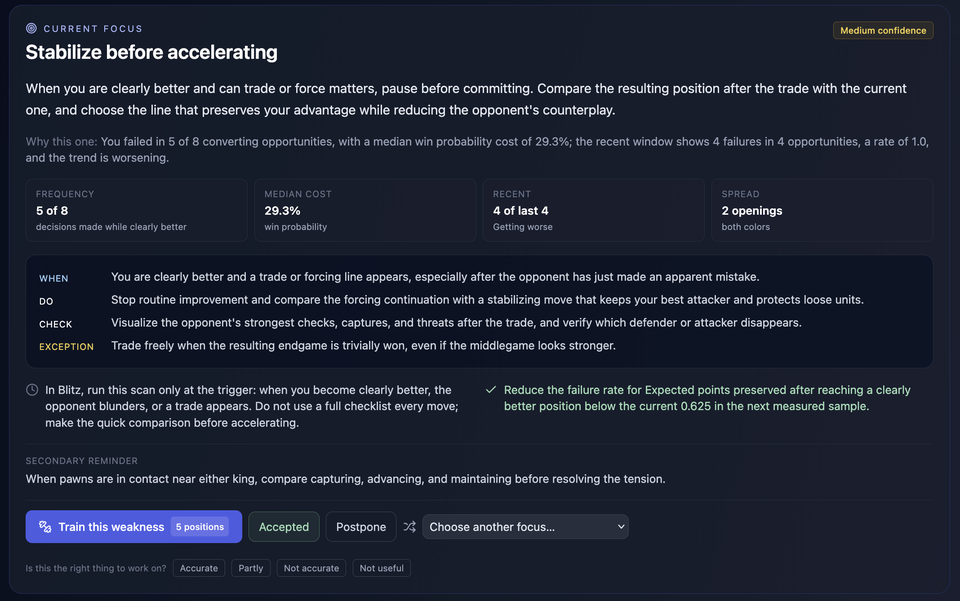Start Train this weakness session
This screenshot has height=601, width=960.
point(133,526)
